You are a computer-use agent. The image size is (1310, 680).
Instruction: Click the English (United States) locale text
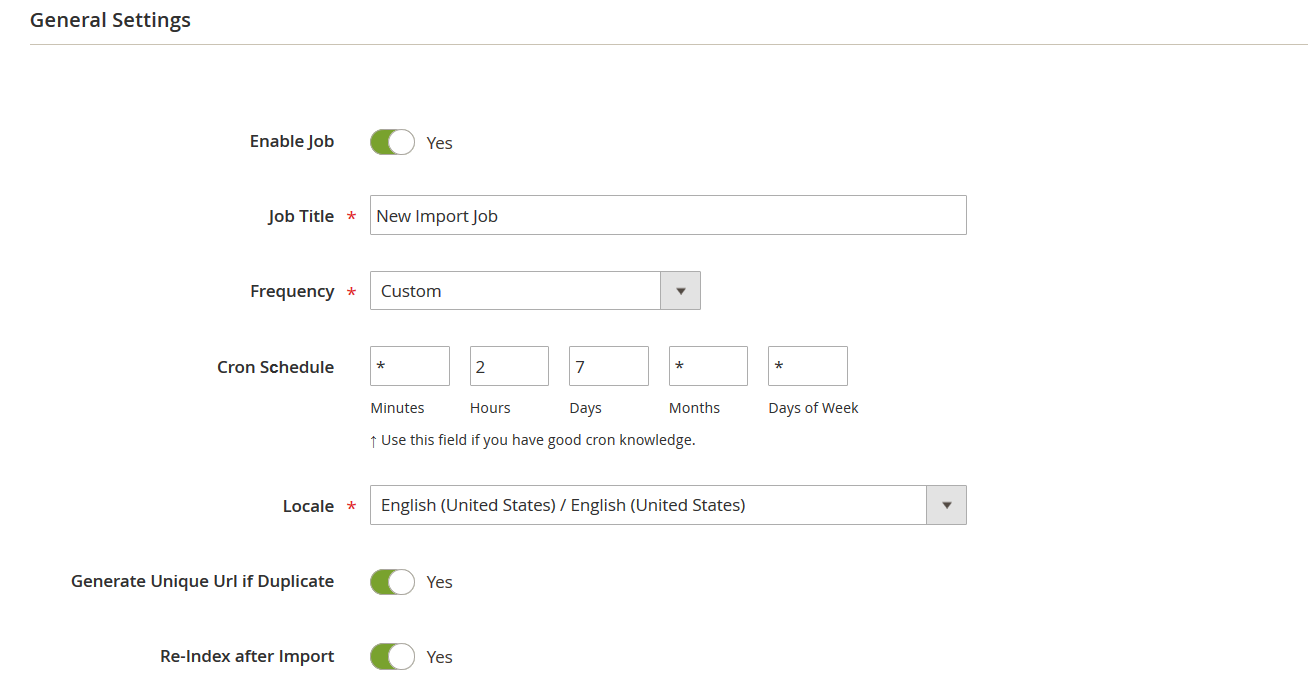click(557, 504)
